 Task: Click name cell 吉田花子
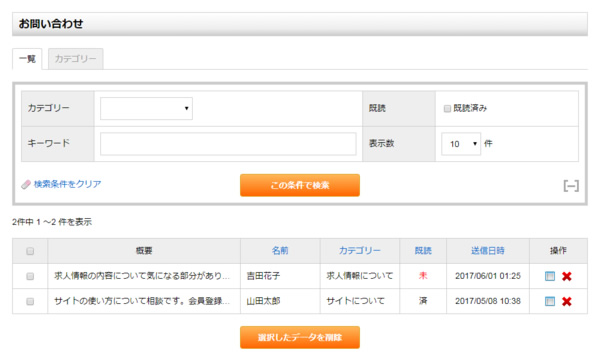click(x=263, y=276)
